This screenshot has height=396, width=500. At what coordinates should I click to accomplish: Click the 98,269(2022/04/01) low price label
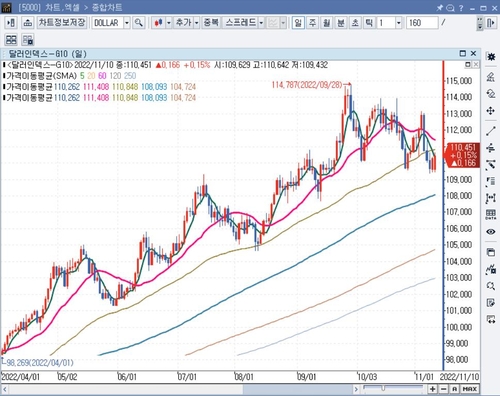[40, 363]
